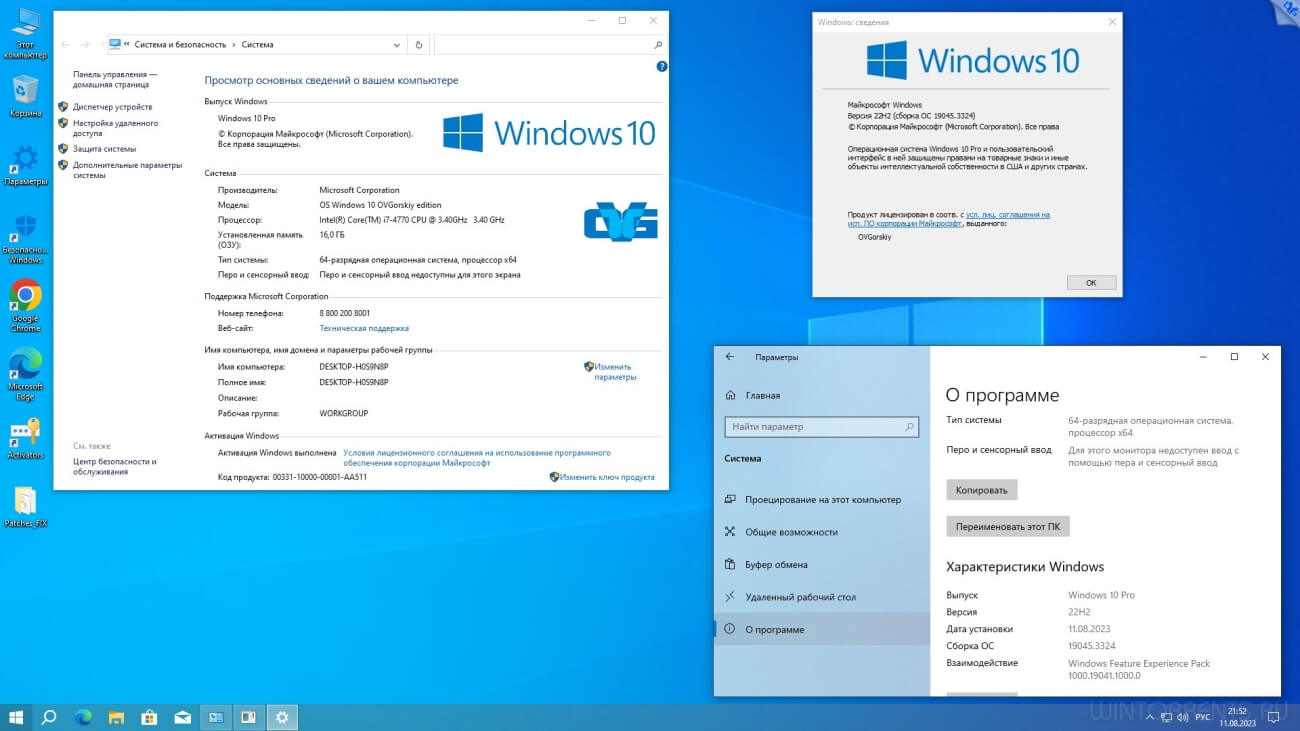
Task: Open the Безопасность Windows desktop shortcut
Action: coord(25,238)
